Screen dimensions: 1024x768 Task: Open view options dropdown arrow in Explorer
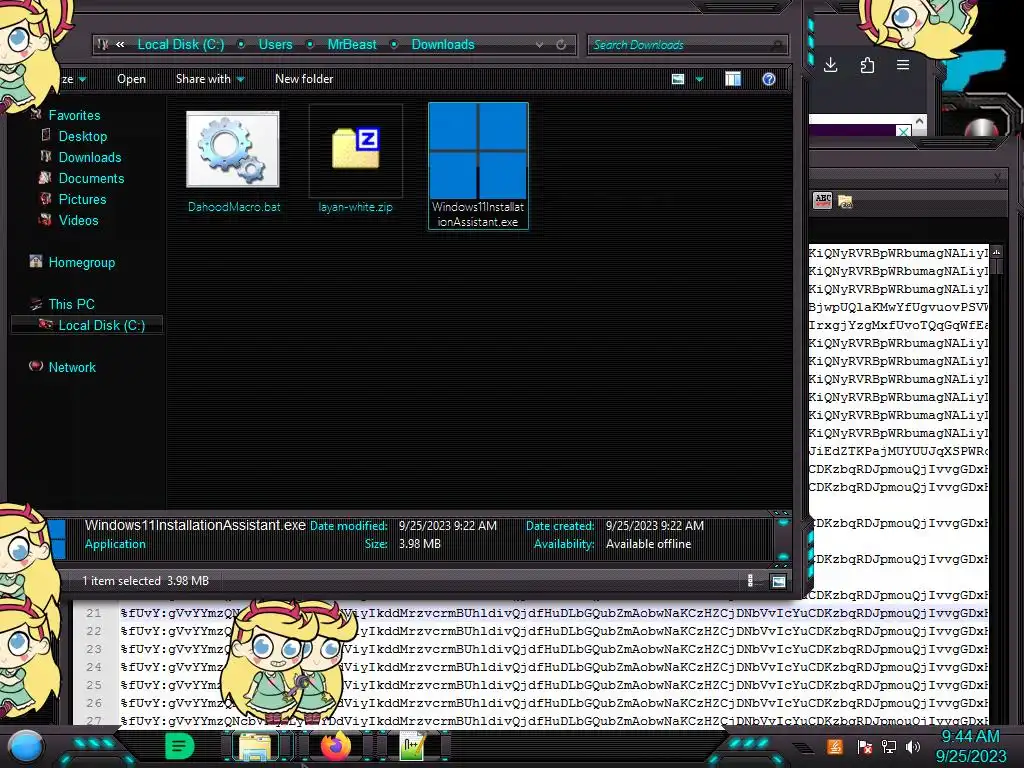(x=699, y=80)
